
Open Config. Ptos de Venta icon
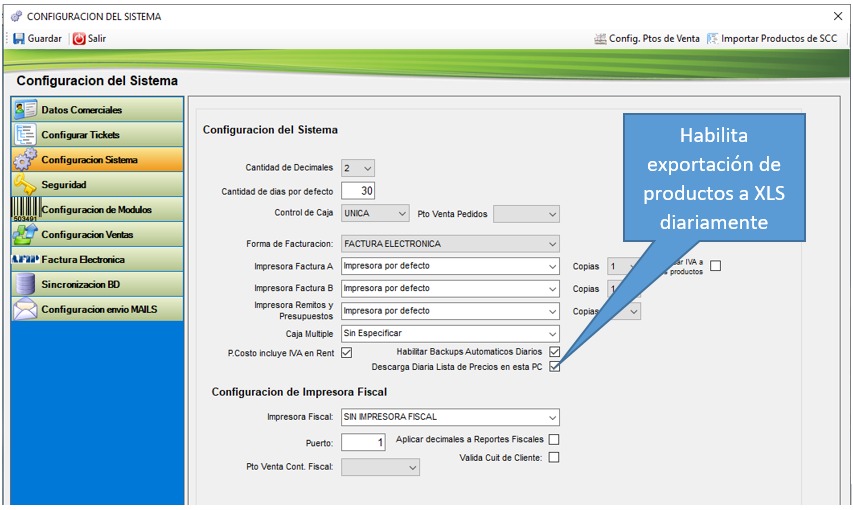[600, 38]
